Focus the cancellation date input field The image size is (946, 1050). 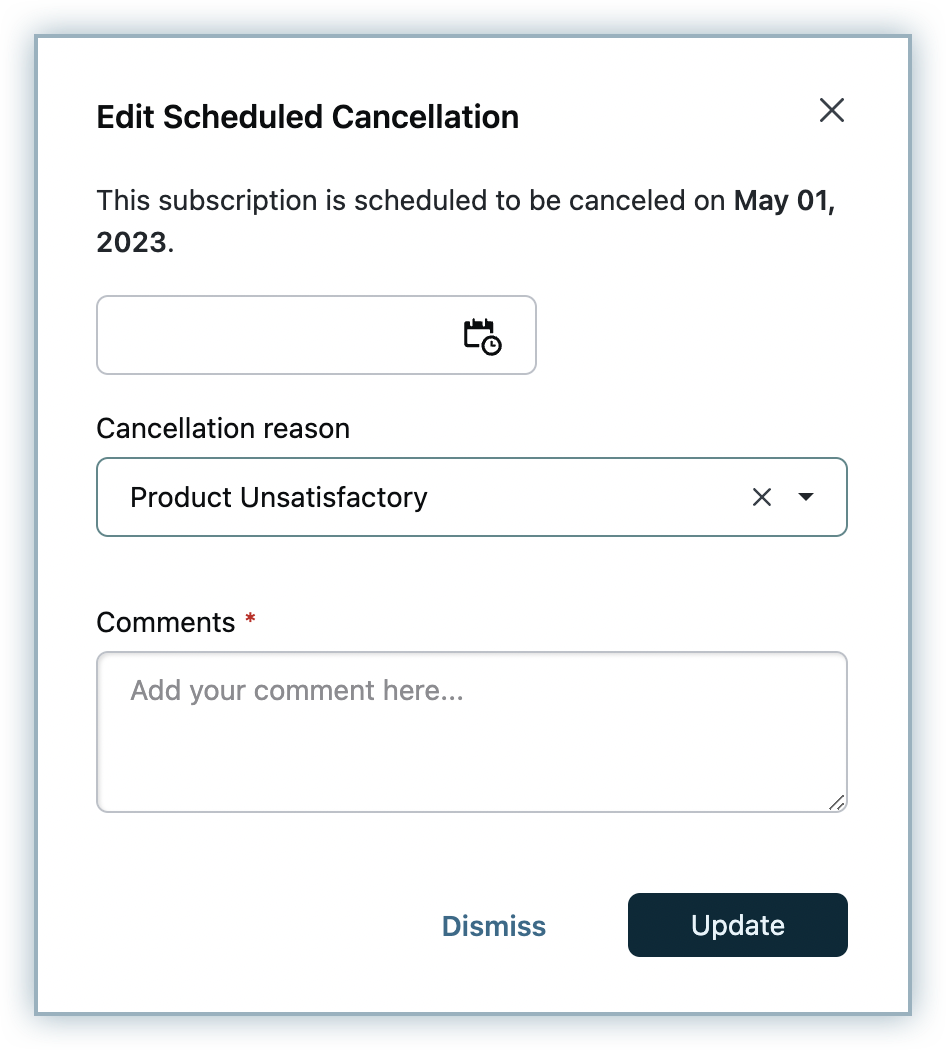tap(270, 336)
